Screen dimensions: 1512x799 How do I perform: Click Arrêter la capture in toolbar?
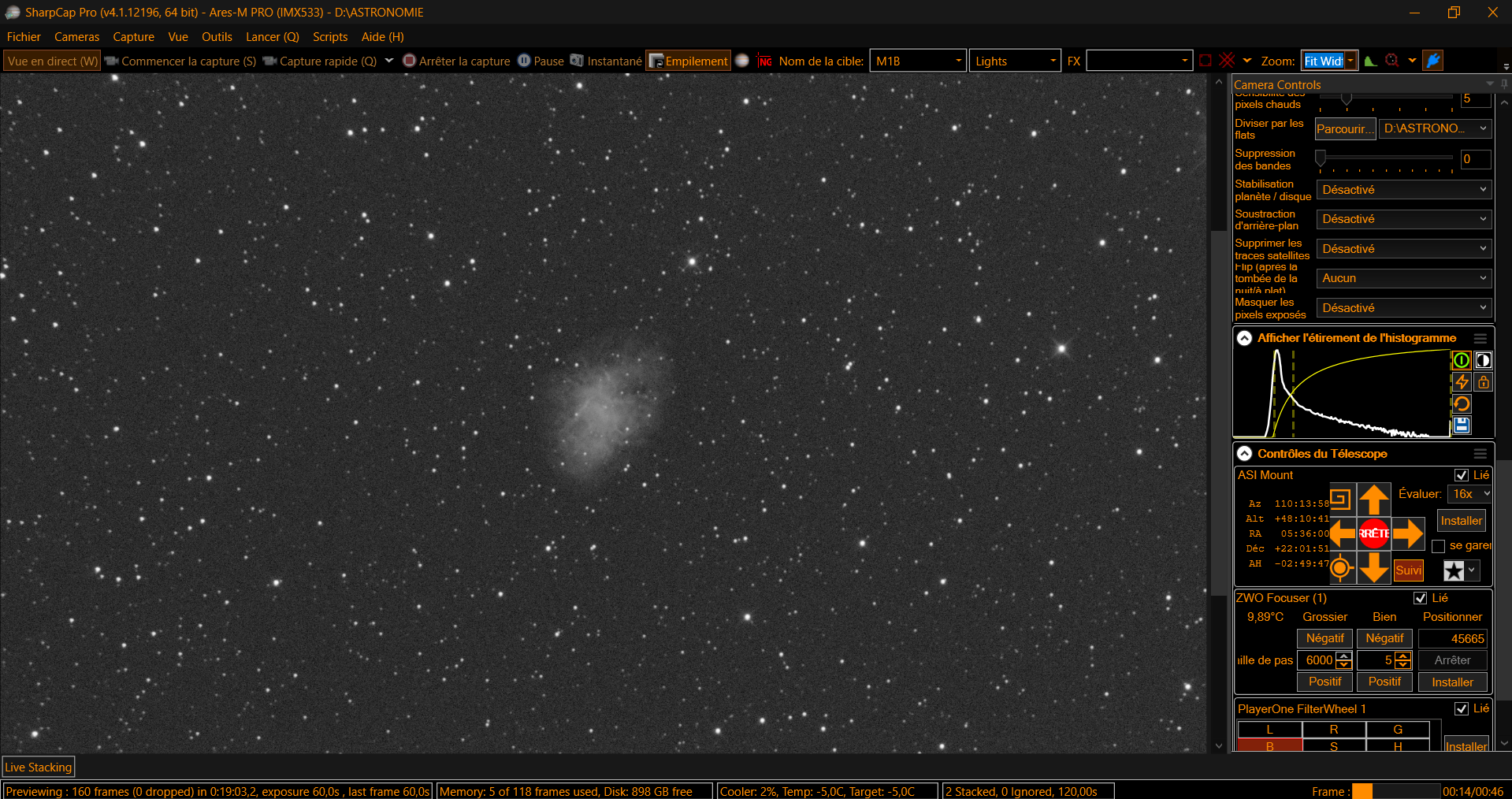click(456, 61)
